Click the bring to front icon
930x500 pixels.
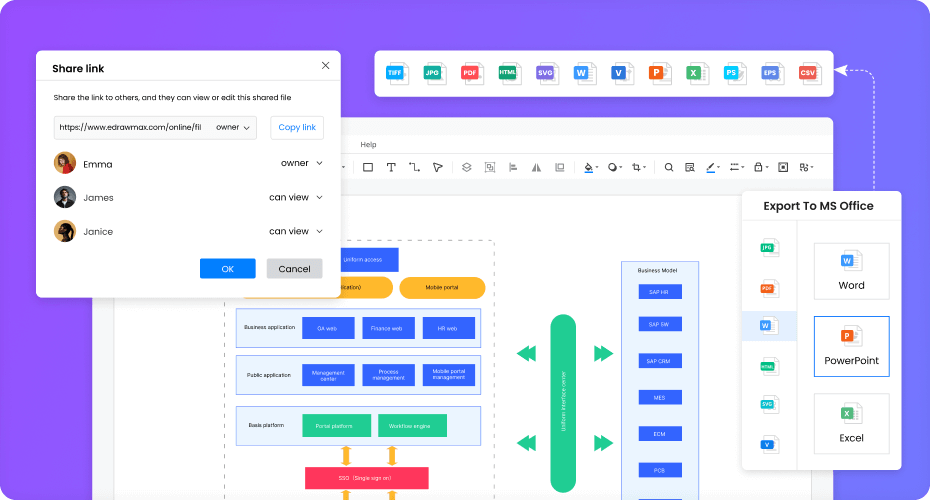[559, 167]
